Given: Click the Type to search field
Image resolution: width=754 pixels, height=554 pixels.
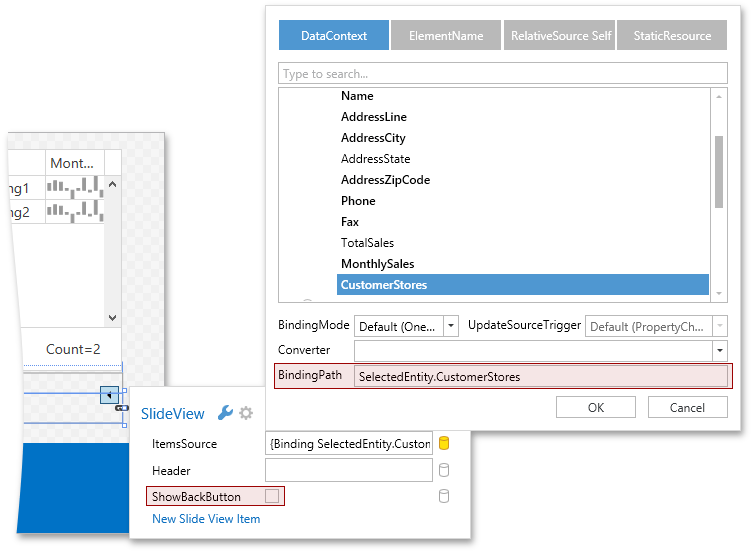Looking at the screenshot, I should click(x=503, y=74).
